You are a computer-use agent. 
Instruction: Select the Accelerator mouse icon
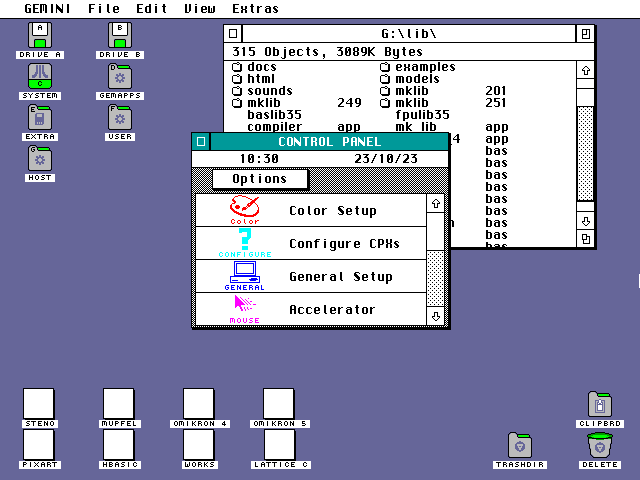(245, 305)
